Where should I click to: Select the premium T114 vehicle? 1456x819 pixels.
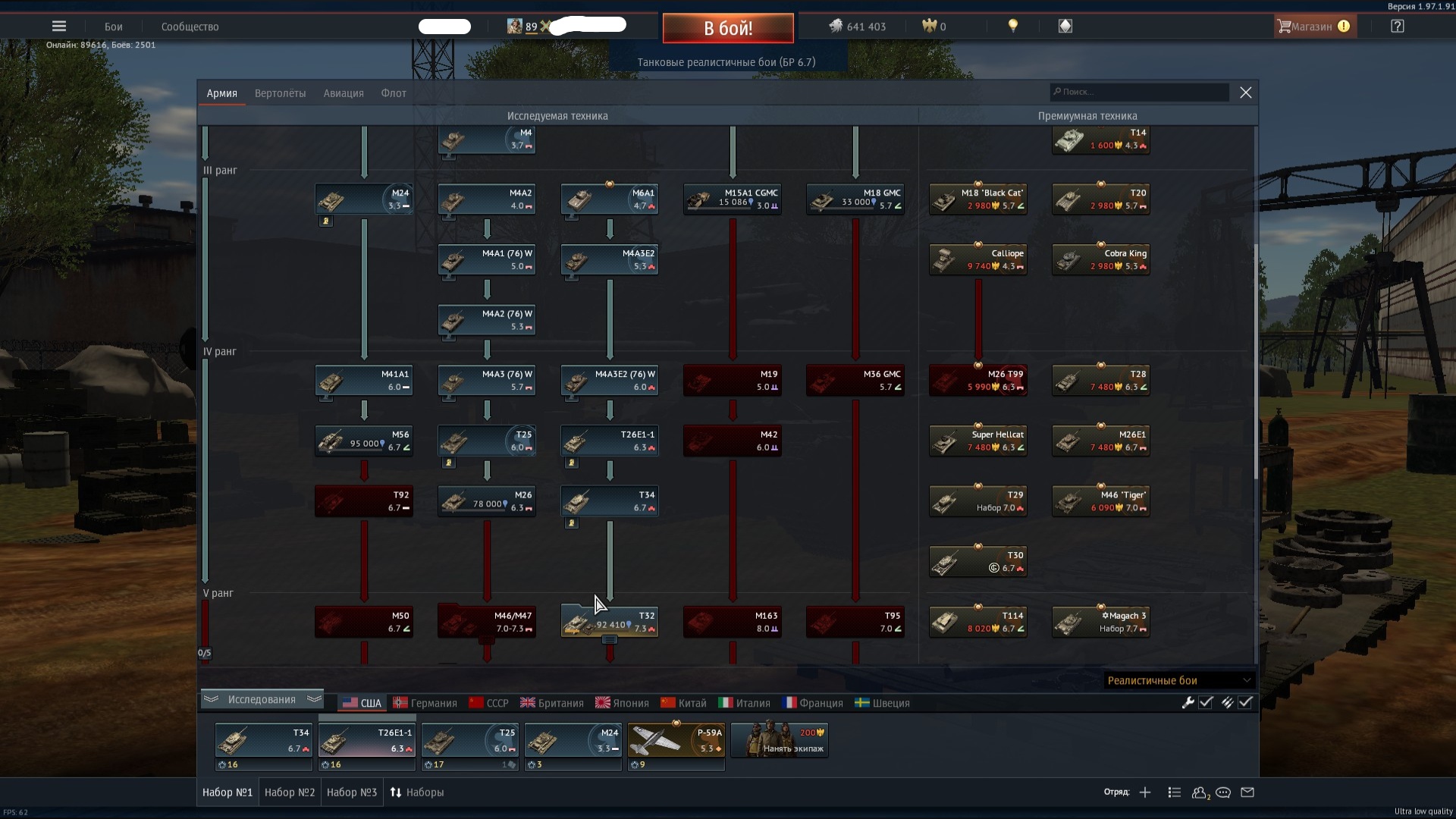click(x=978, y=622)
